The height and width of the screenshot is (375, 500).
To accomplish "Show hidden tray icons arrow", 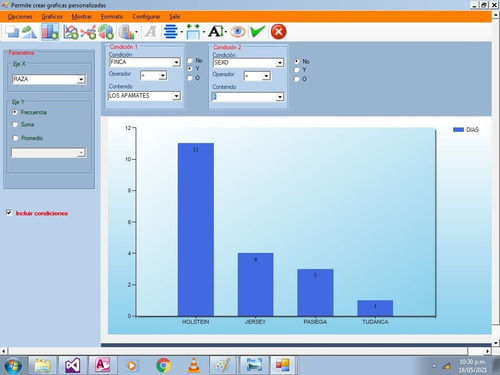I will [x=434, y=366].
